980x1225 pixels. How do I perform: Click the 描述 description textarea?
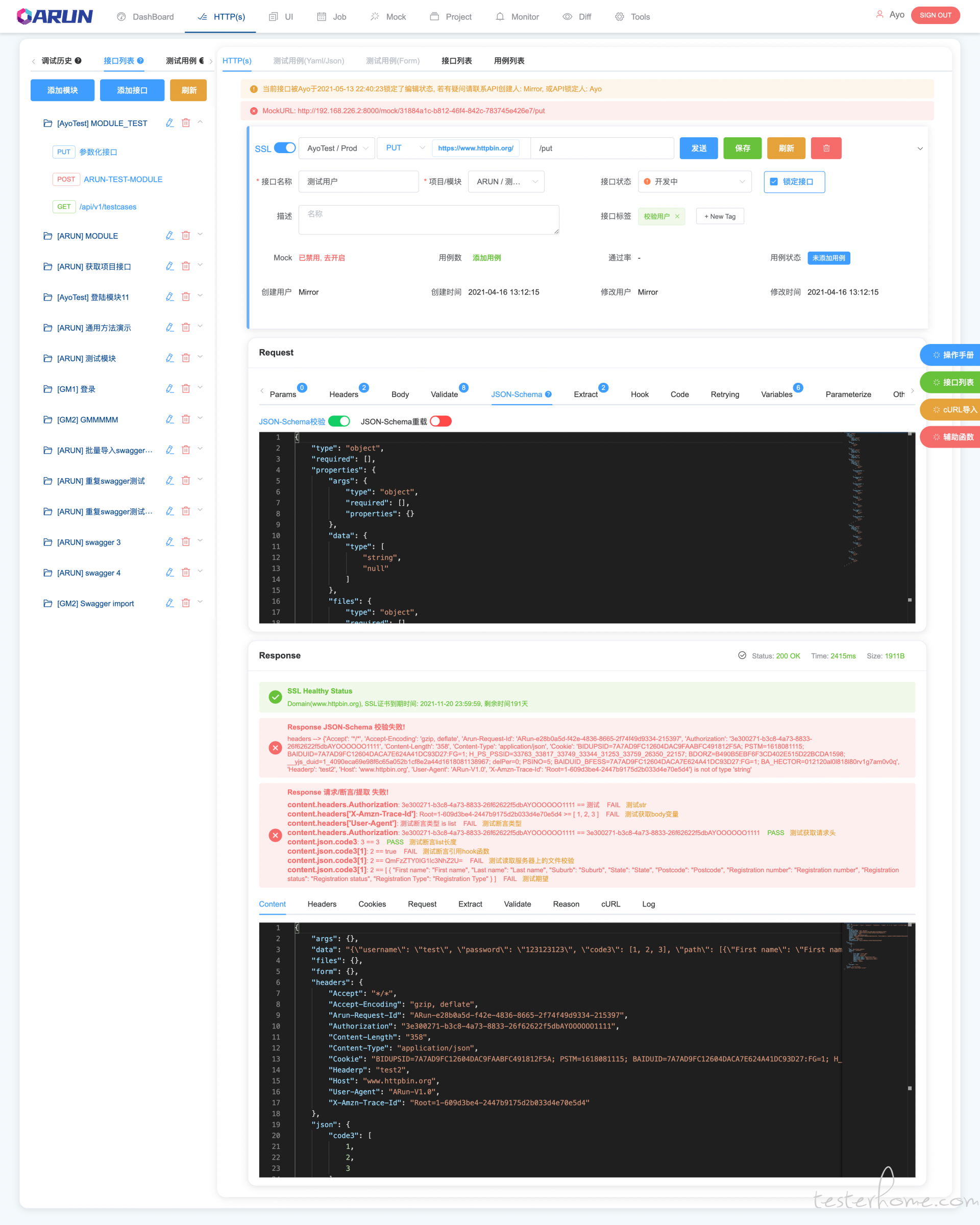429,220
